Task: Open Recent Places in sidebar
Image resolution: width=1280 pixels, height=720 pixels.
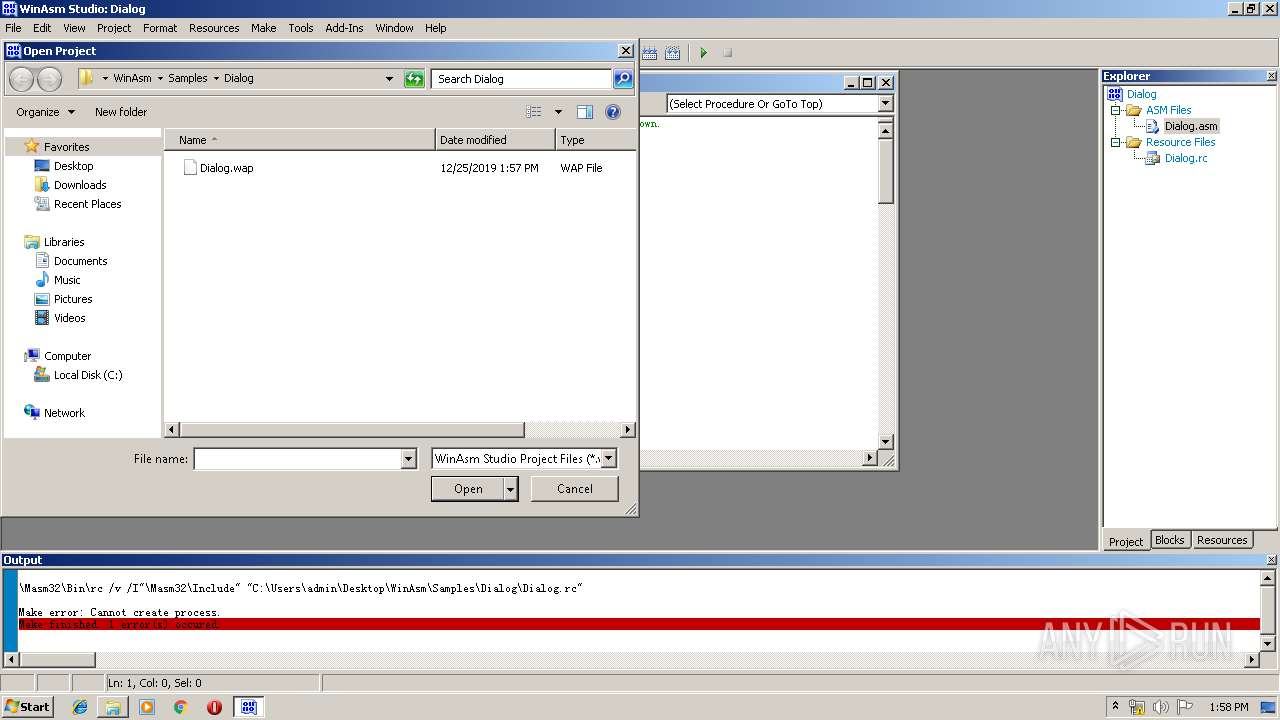Action: pos(87,204)
